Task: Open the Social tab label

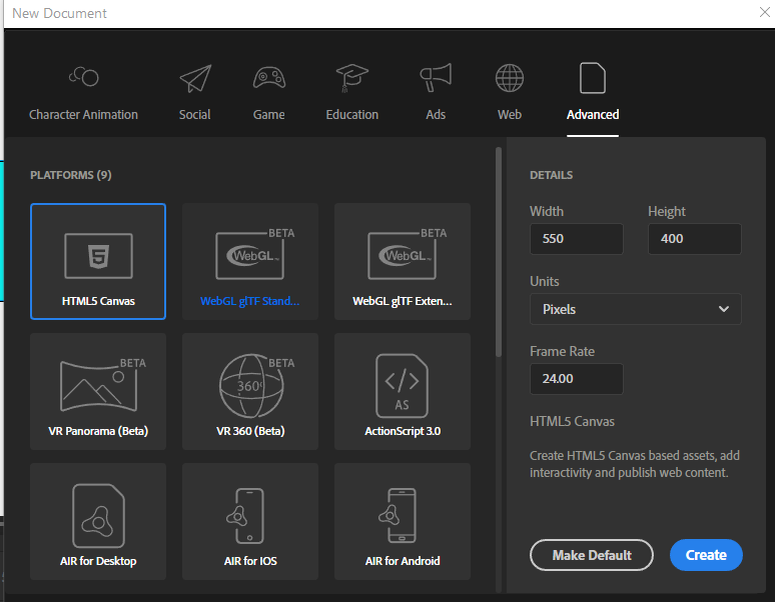Action: point(195,115)
